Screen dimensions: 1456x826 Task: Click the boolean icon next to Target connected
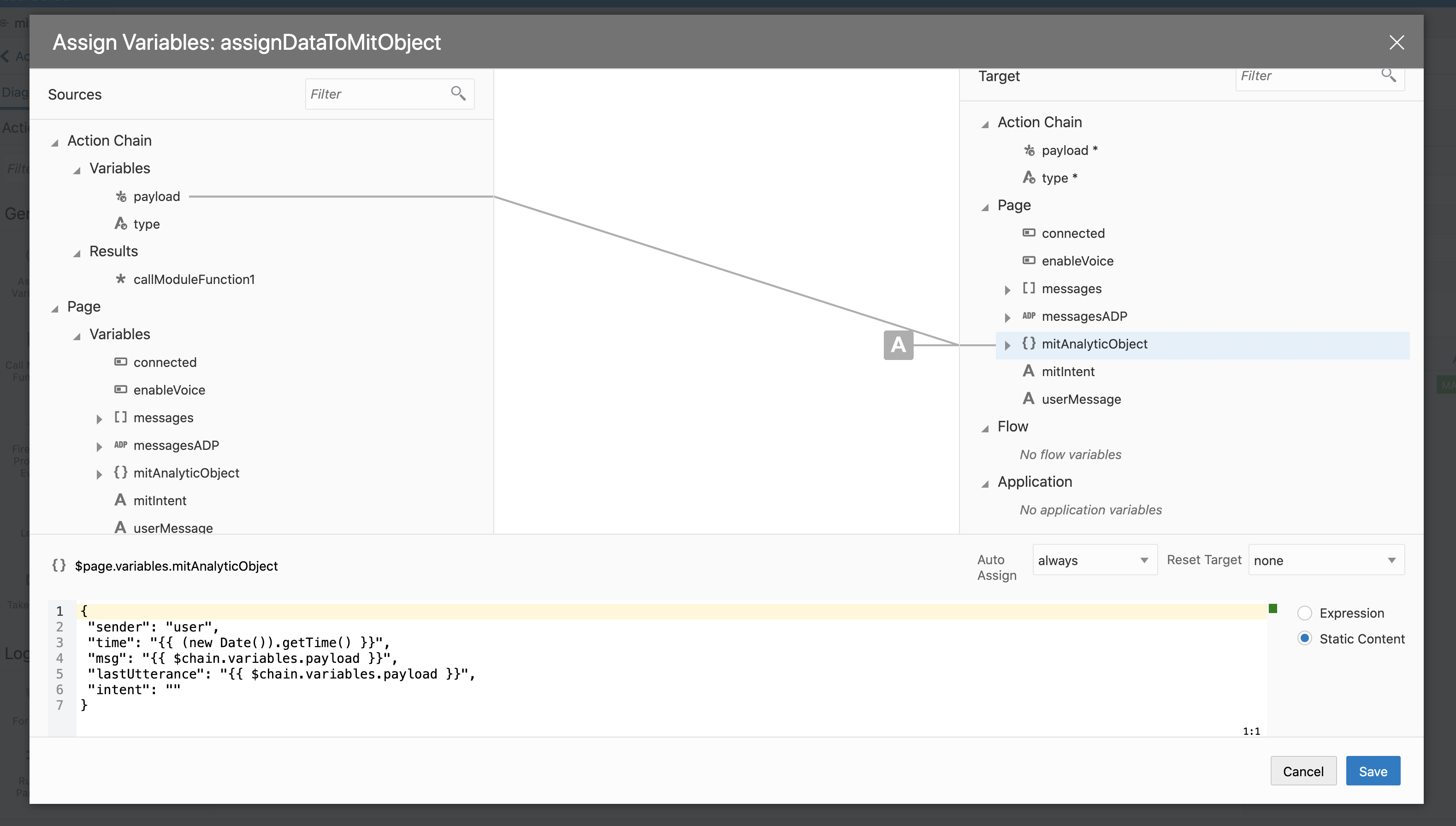pos(1028,233)
